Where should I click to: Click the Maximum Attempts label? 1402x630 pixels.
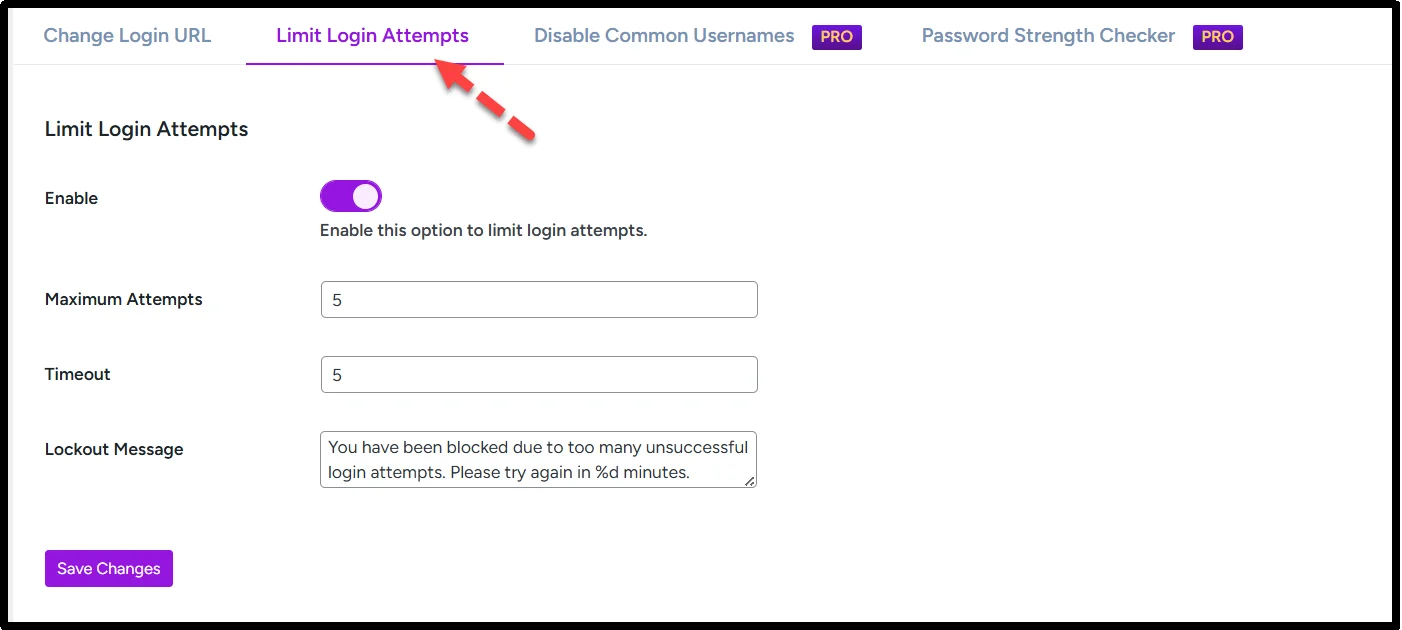[x=123, y=298]
